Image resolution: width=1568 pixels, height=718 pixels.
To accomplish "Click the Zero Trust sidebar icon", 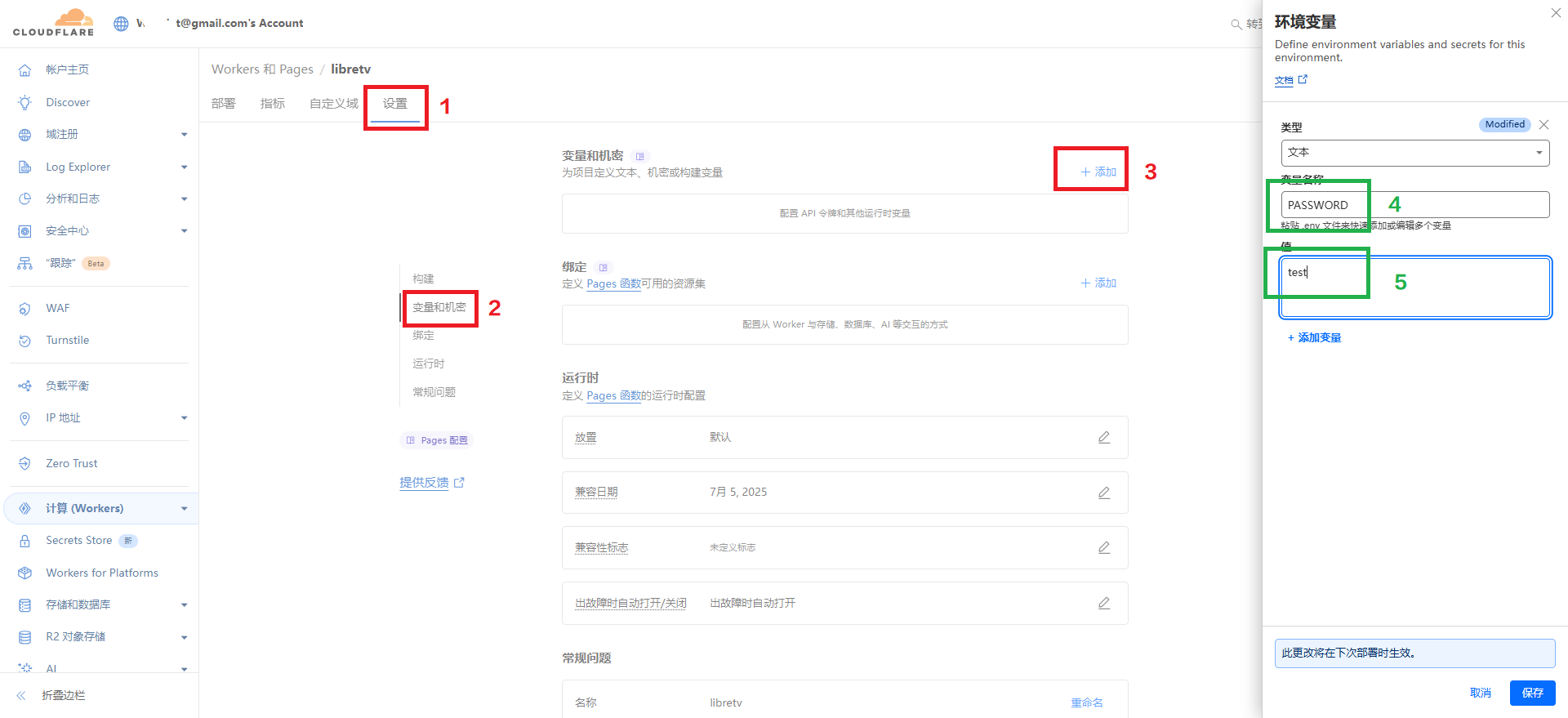I will coord(25,464).
